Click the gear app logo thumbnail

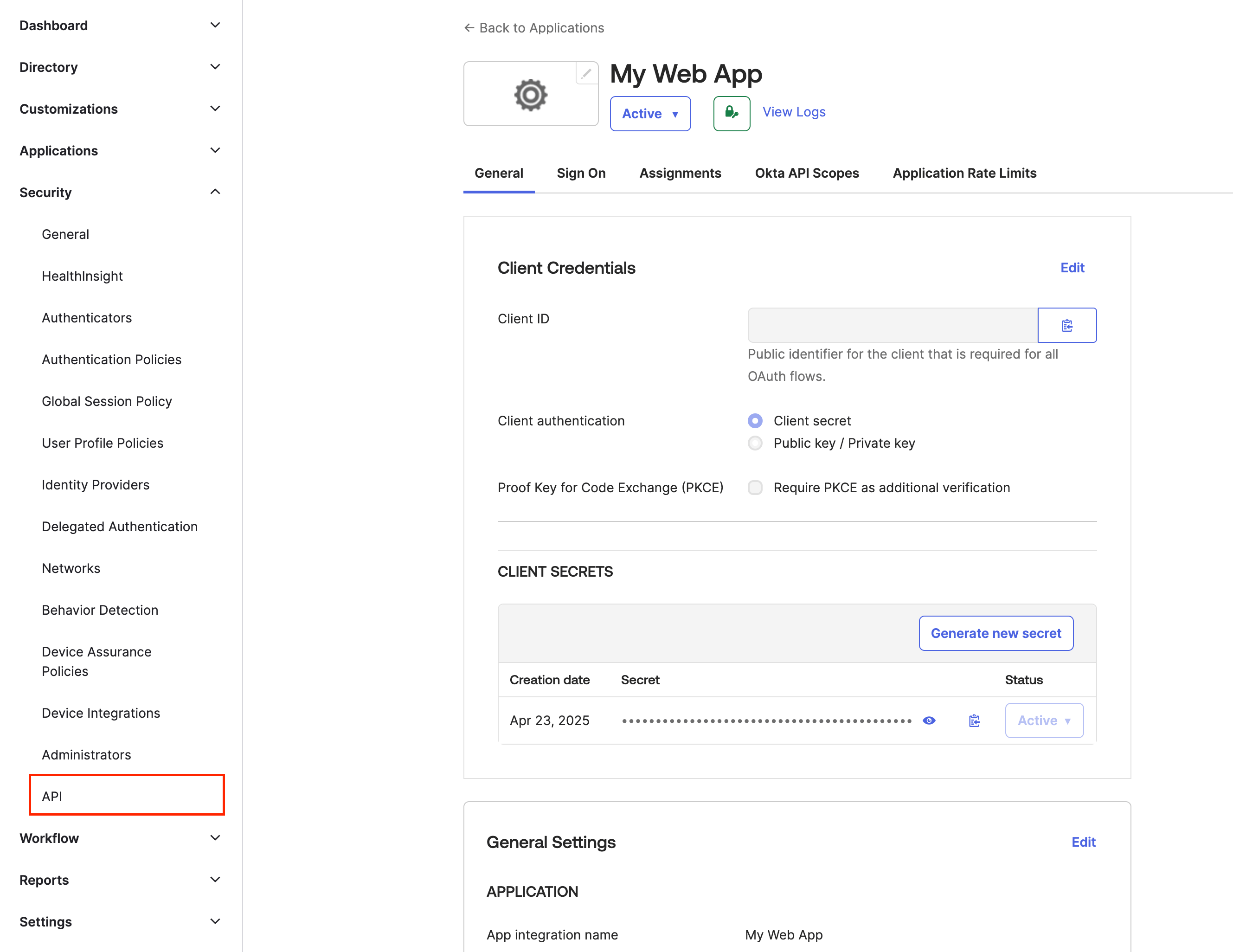pyautogui.click(x=530, y=94)
